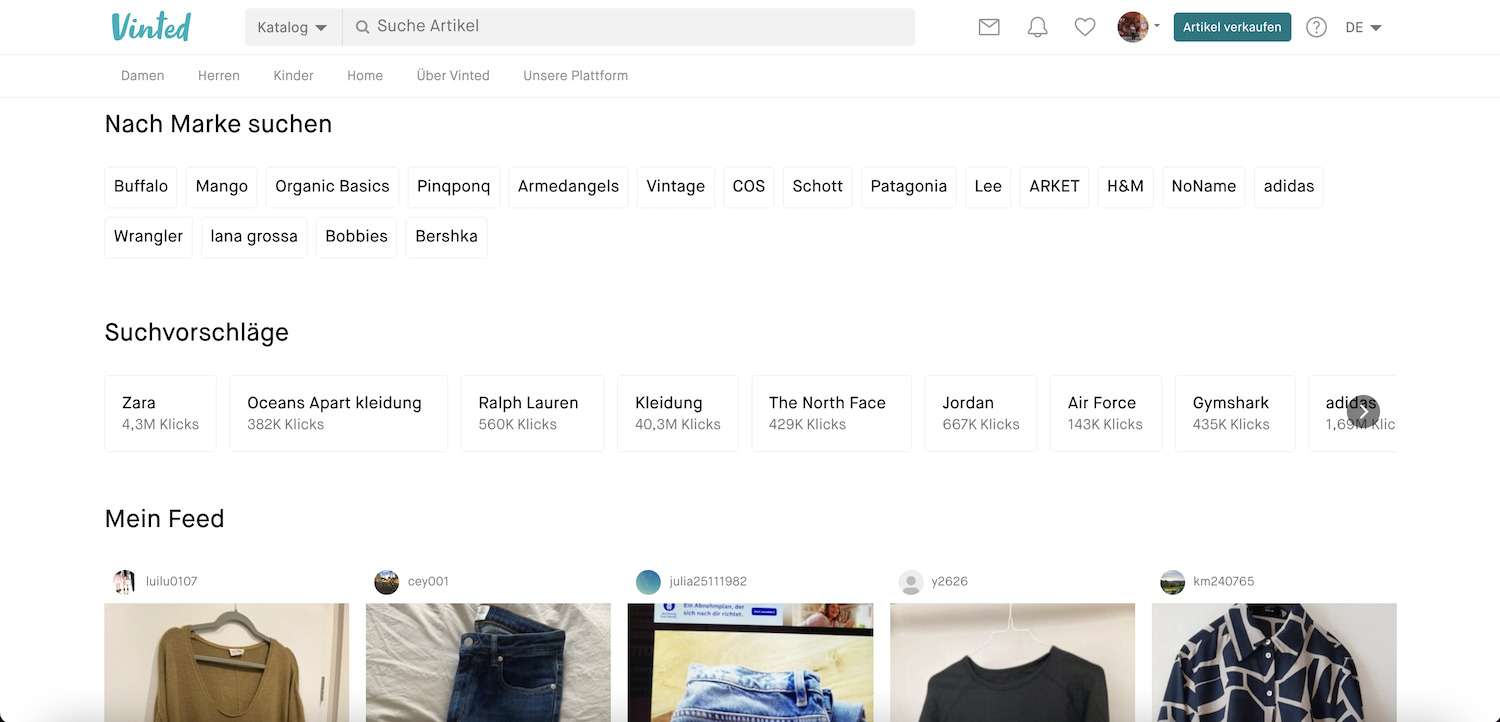1500x722 pixels.
Task: Click the Vinted logo
Action: pyautogui.click(x=151, y=27)
